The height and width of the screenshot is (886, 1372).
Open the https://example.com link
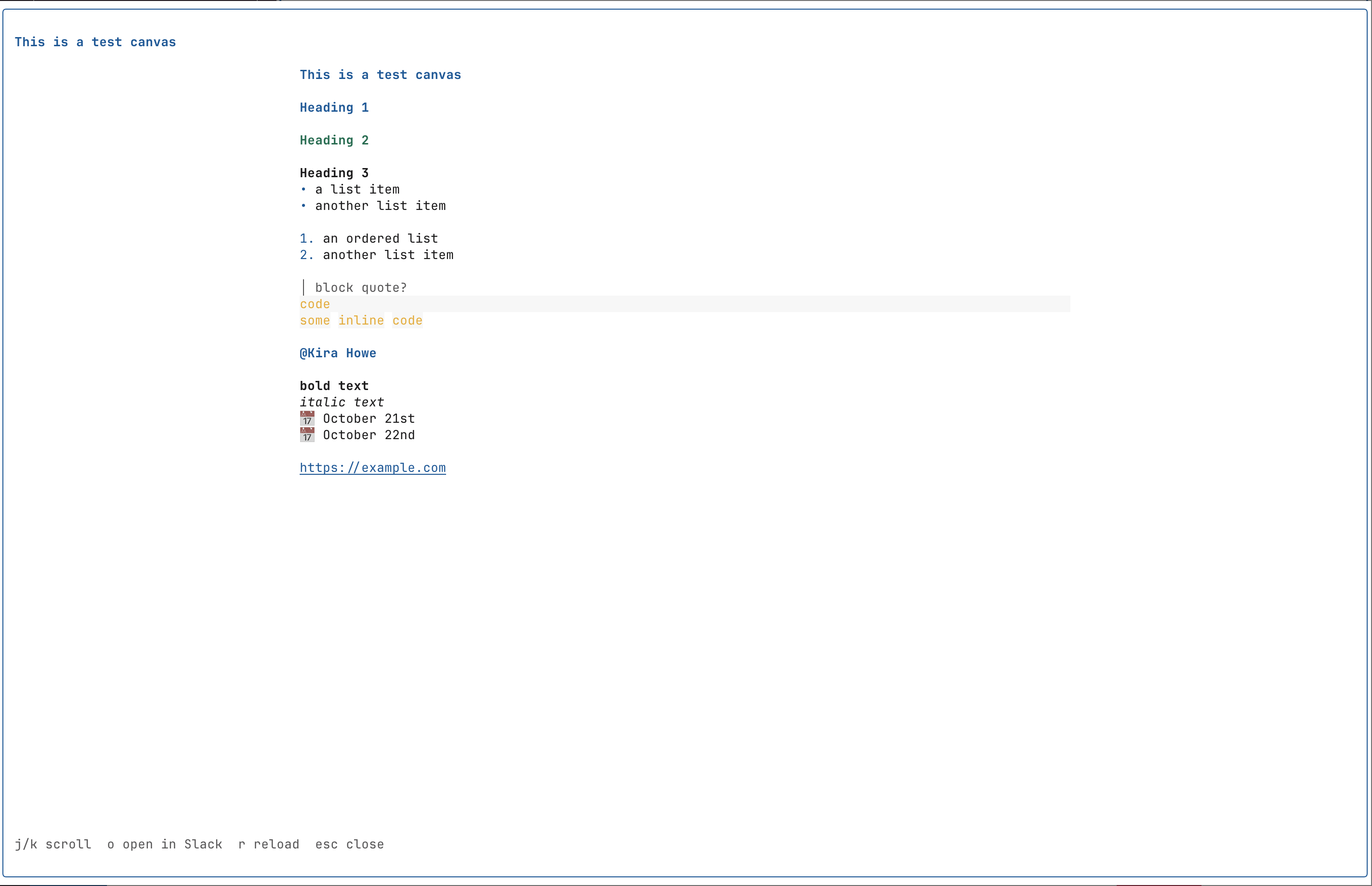tap(372, 468)
